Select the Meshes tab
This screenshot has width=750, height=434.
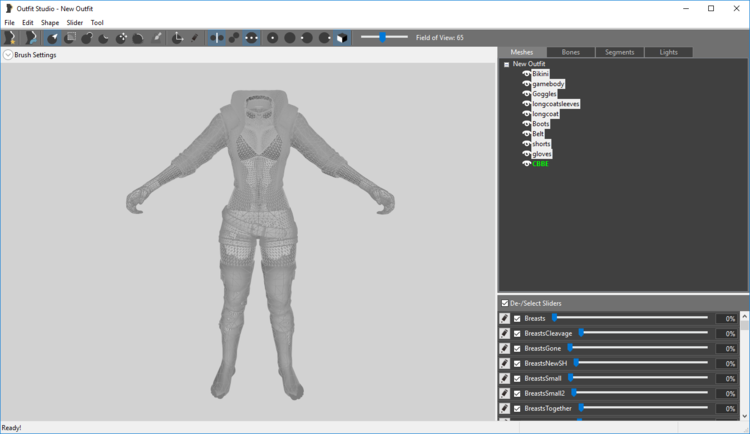point(522,52)
